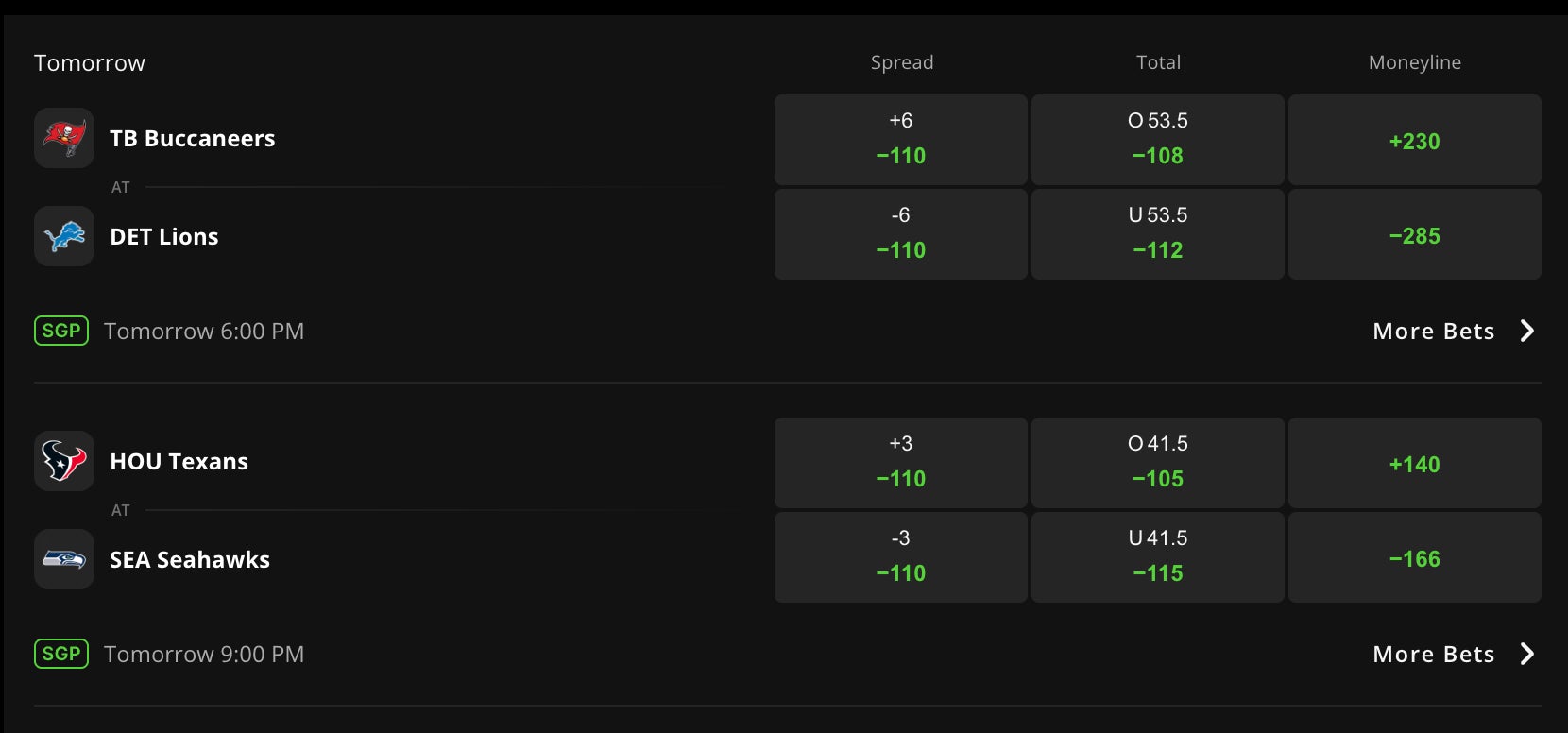This screenshot has height=733, width=1568.
Task: Choose Texans moneyline +140
Action: tap(1414, 462)
